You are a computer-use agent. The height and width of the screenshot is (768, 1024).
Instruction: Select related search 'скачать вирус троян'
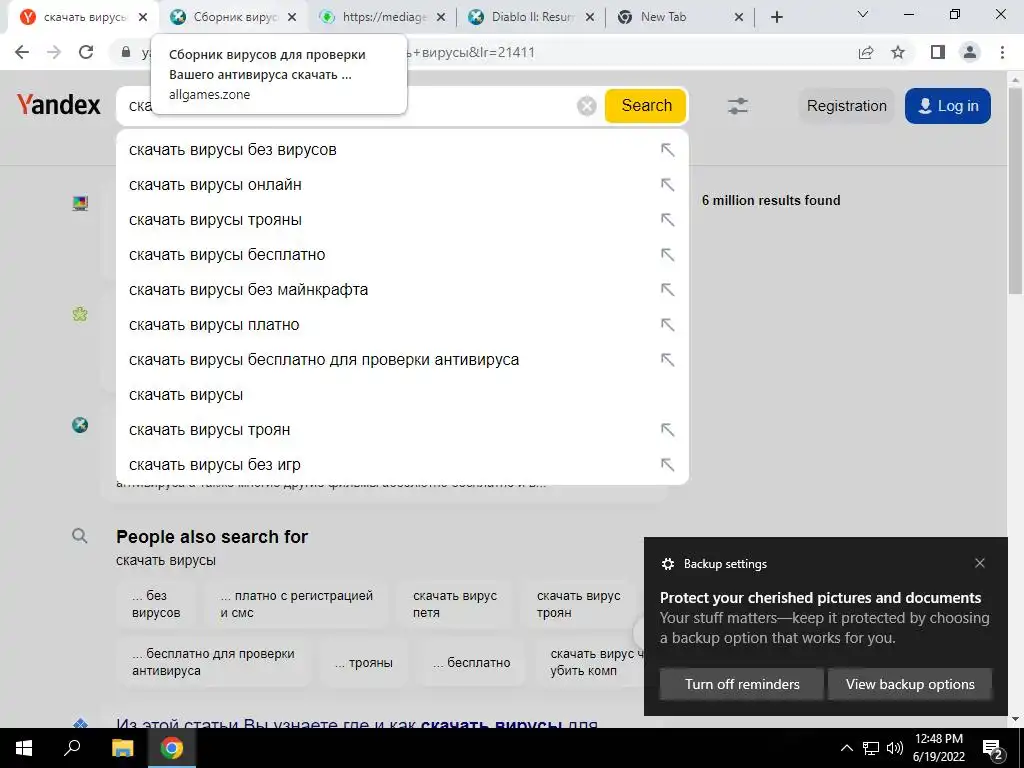pos(579,604)
